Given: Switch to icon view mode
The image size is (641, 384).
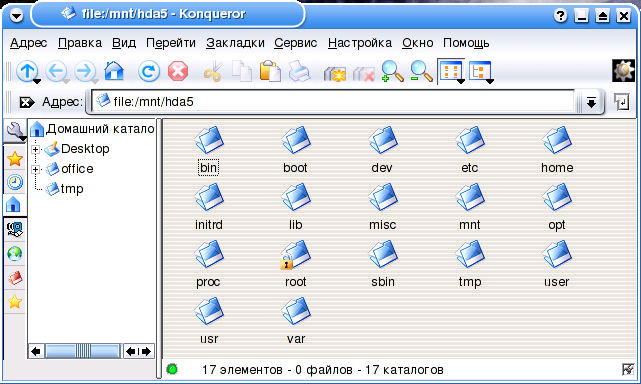Looking at the screenshot, I should [x=450, y=71].
